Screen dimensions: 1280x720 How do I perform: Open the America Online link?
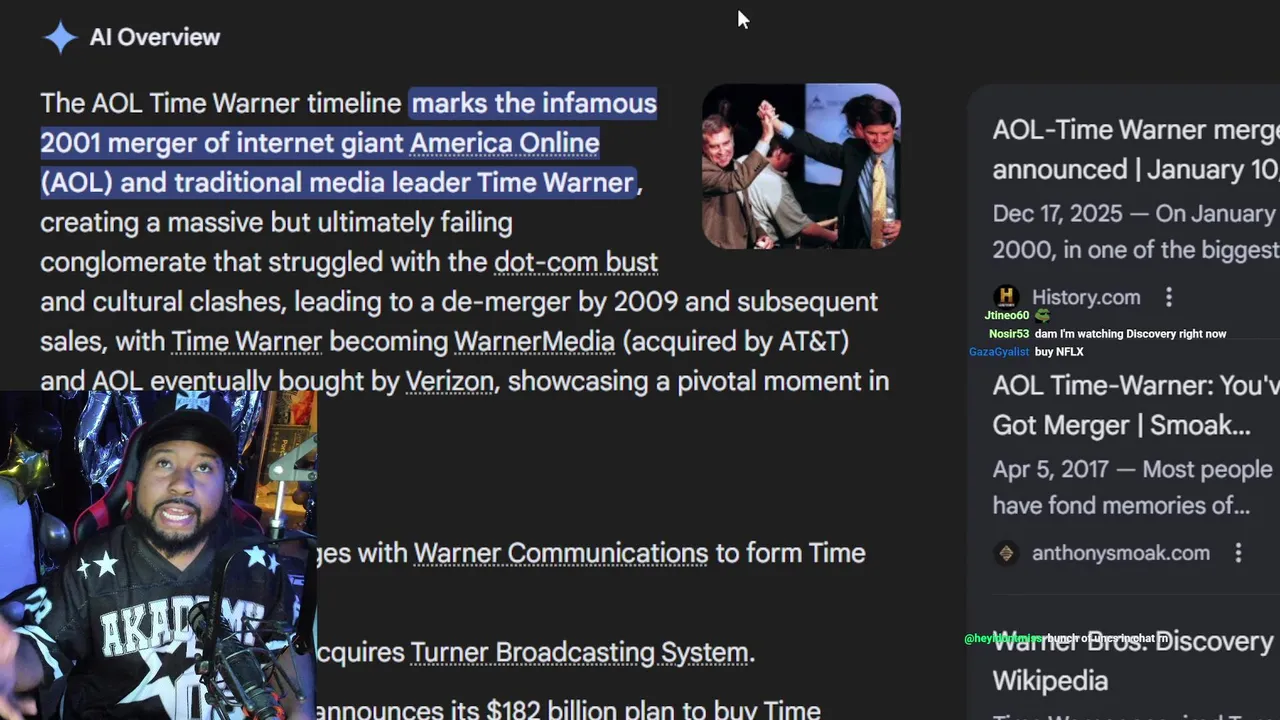click(x=504, y=143)
